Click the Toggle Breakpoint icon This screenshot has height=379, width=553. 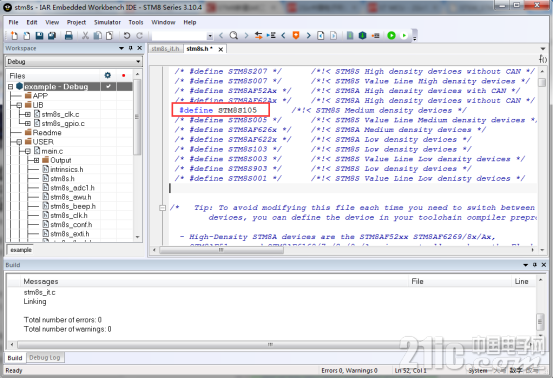click(376, 36)
